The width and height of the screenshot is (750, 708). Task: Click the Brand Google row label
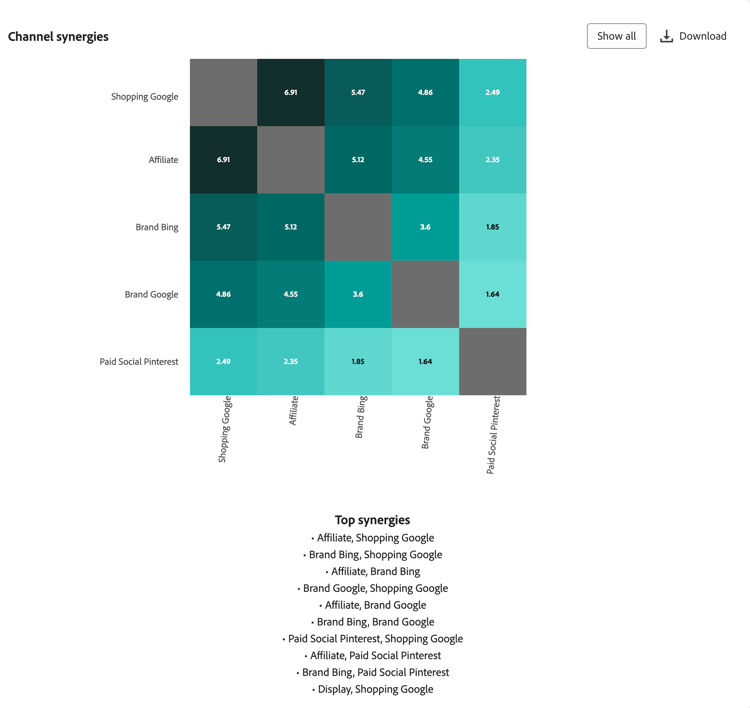click(151, 294)
